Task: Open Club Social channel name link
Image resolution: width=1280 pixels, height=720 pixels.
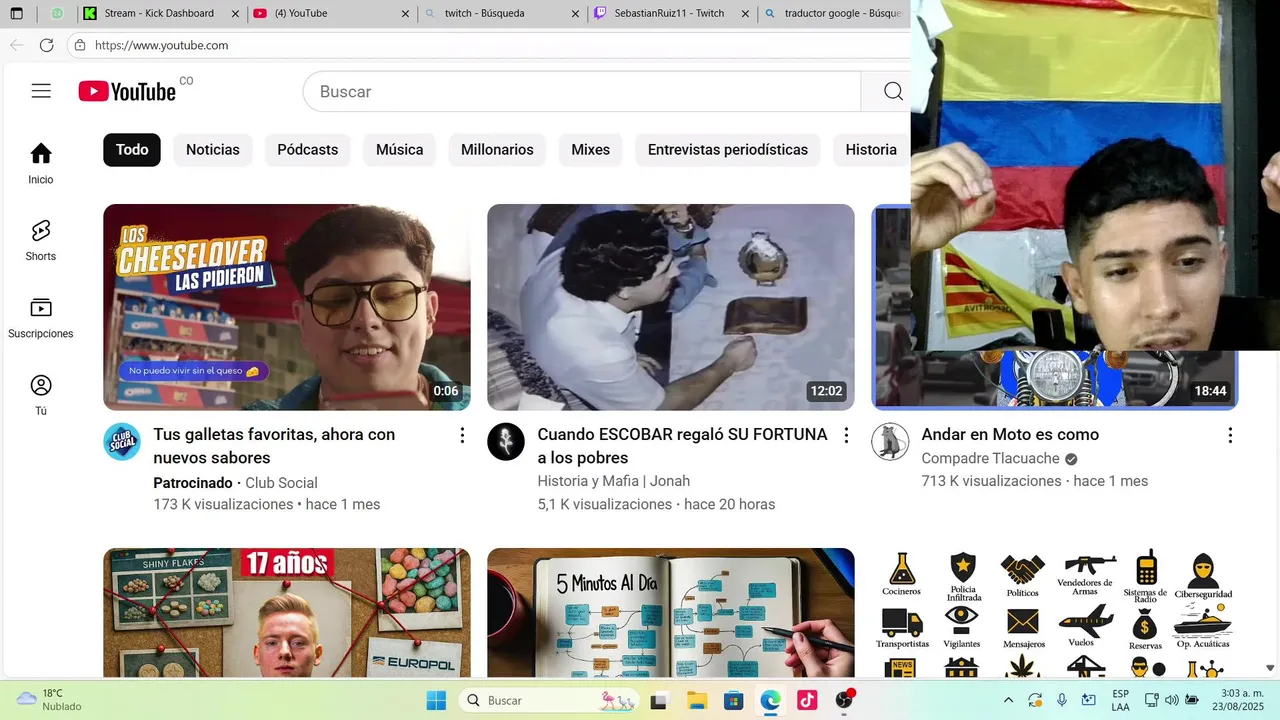Action: (282, 483)
